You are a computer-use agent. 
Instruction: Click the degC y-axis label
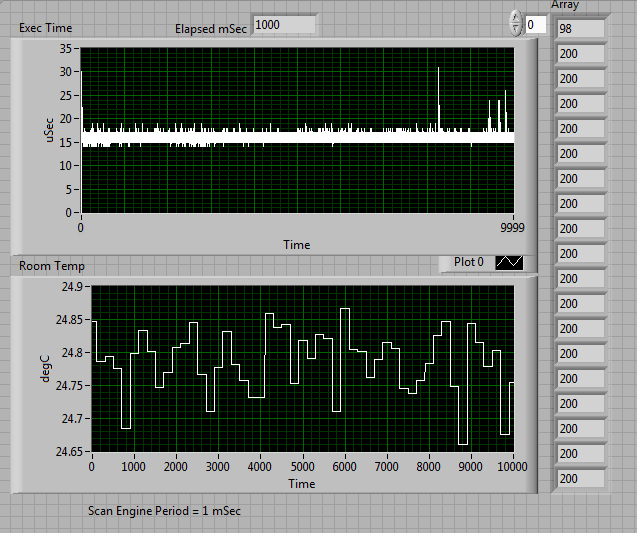click(45, 369)
